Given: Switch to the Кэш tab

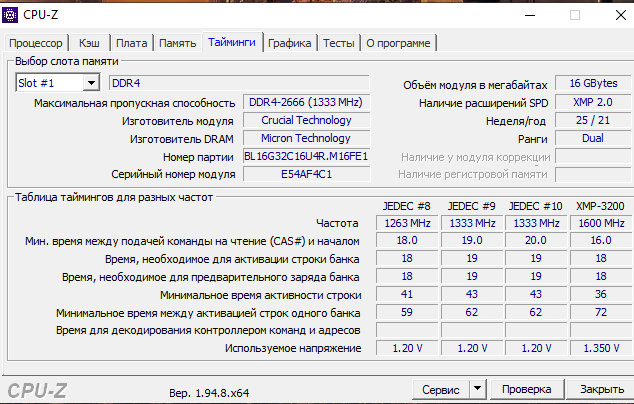Looking at the screenshot, I should coord(89,43).
